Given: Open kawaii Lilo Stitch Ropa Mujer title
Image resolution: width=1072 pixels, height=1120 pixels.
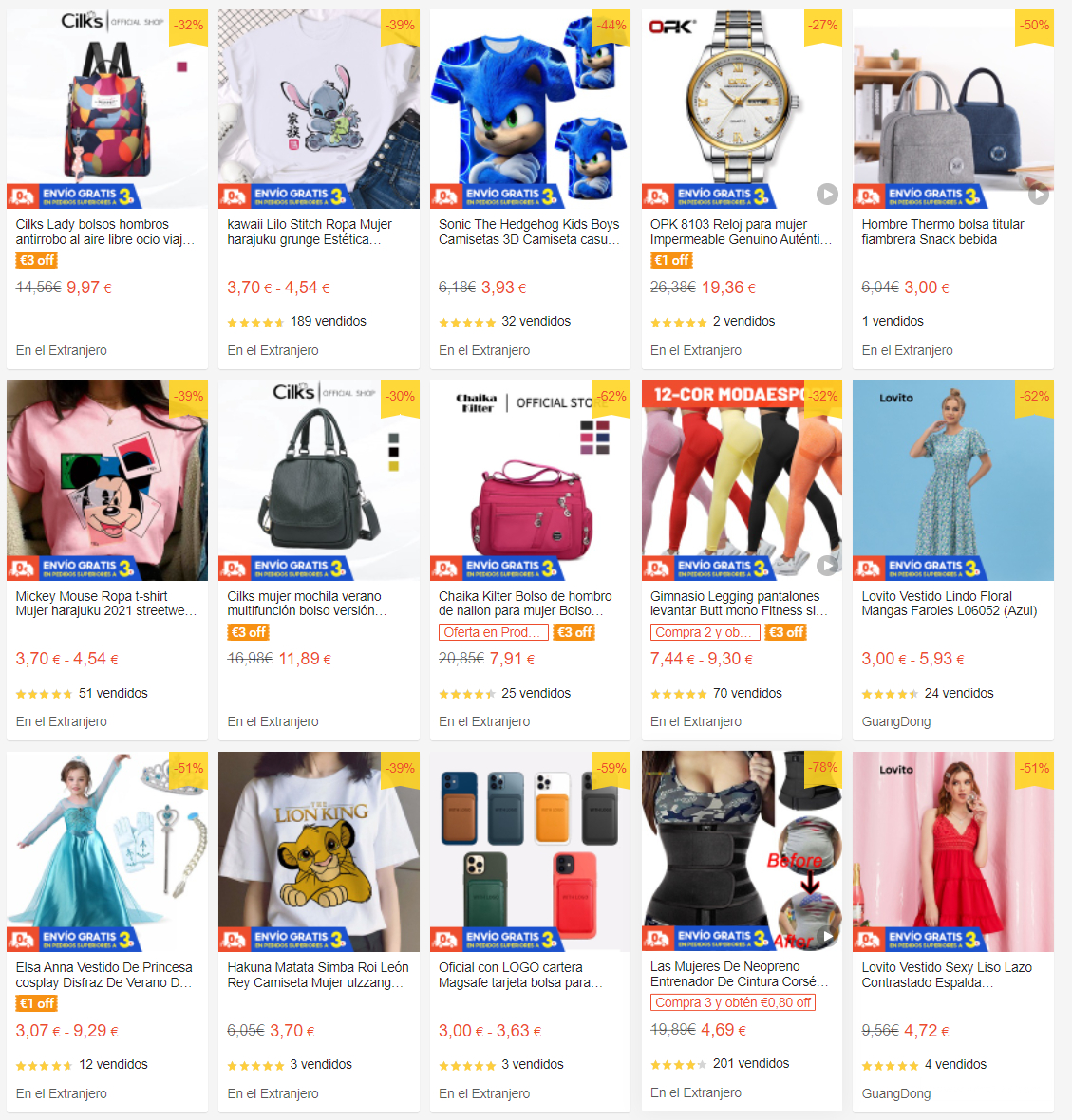Looking at the screenshot, I should click(310, 232).
